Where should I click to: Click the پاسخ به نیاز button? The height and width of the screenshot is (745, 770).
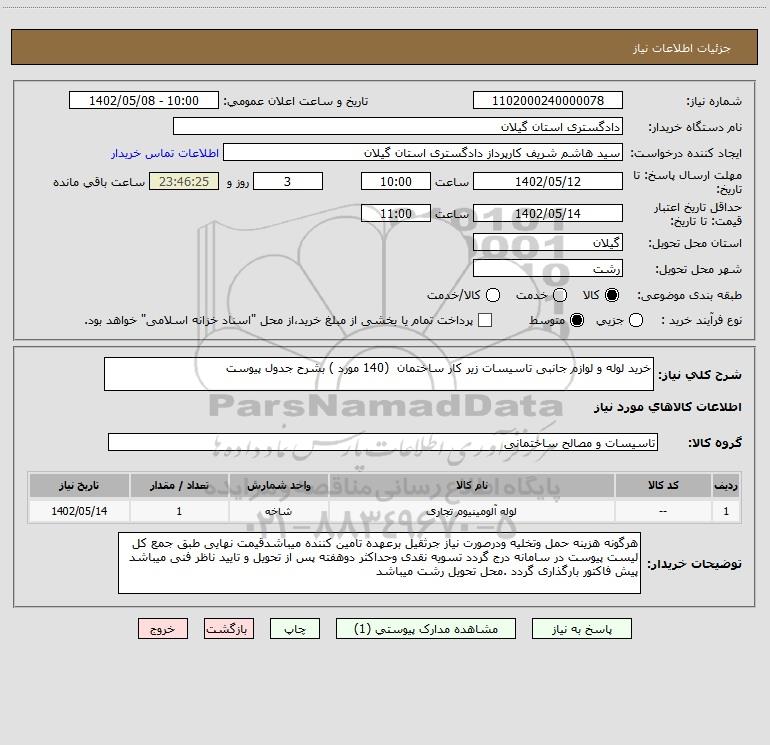point(581,629)
